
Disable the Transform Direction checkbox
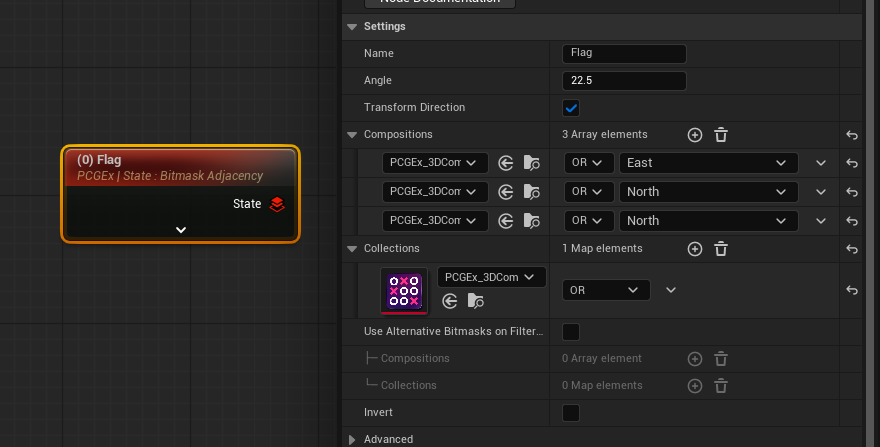pos(571,108)
